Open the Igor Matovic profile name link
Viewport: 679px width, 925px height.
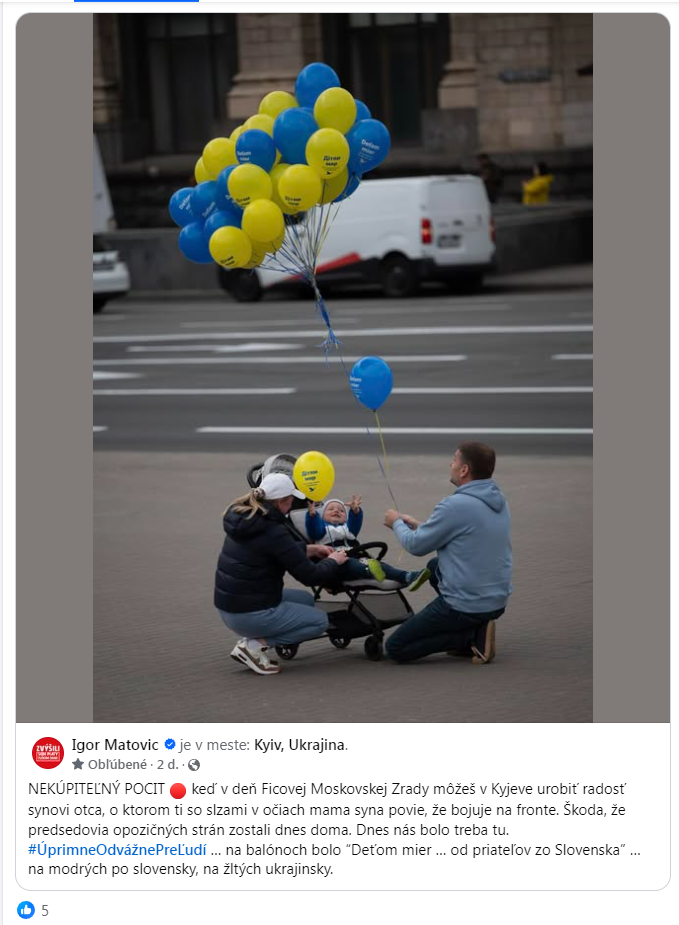(115, 745)
